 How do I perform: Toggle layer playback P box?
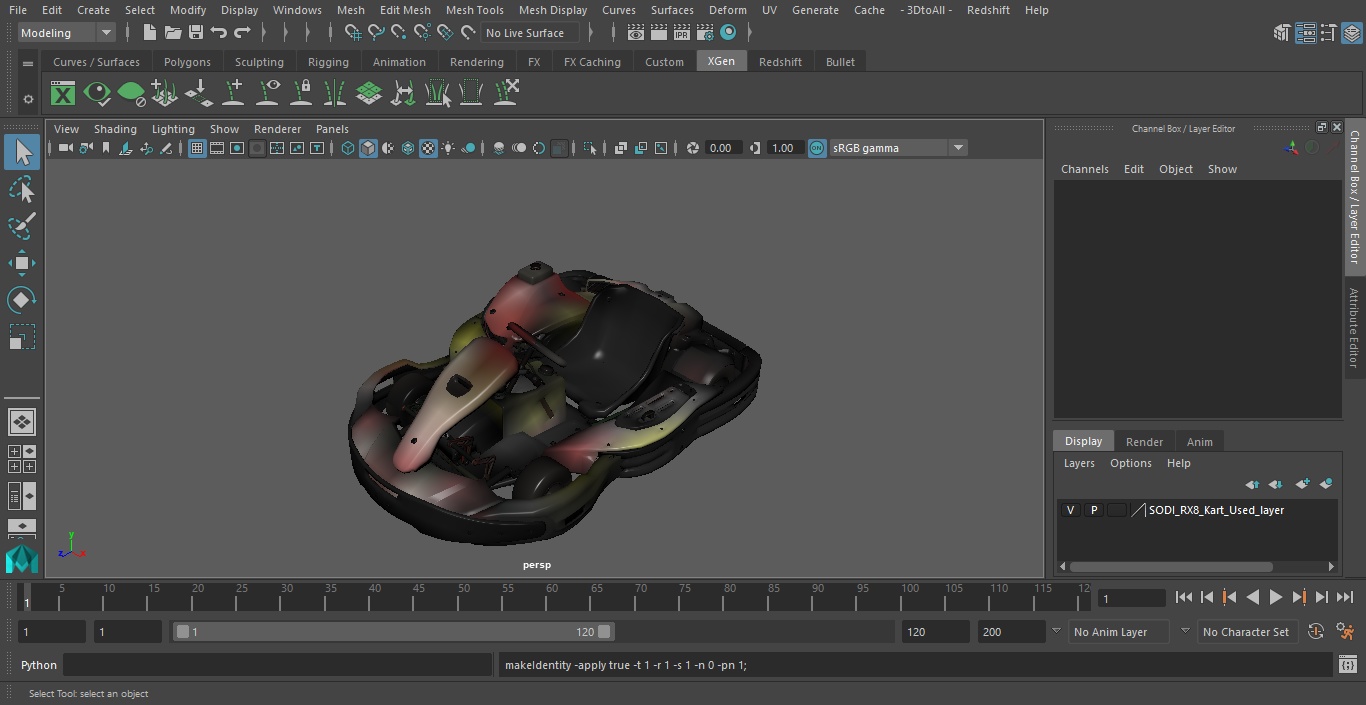tap(1093, 510)
